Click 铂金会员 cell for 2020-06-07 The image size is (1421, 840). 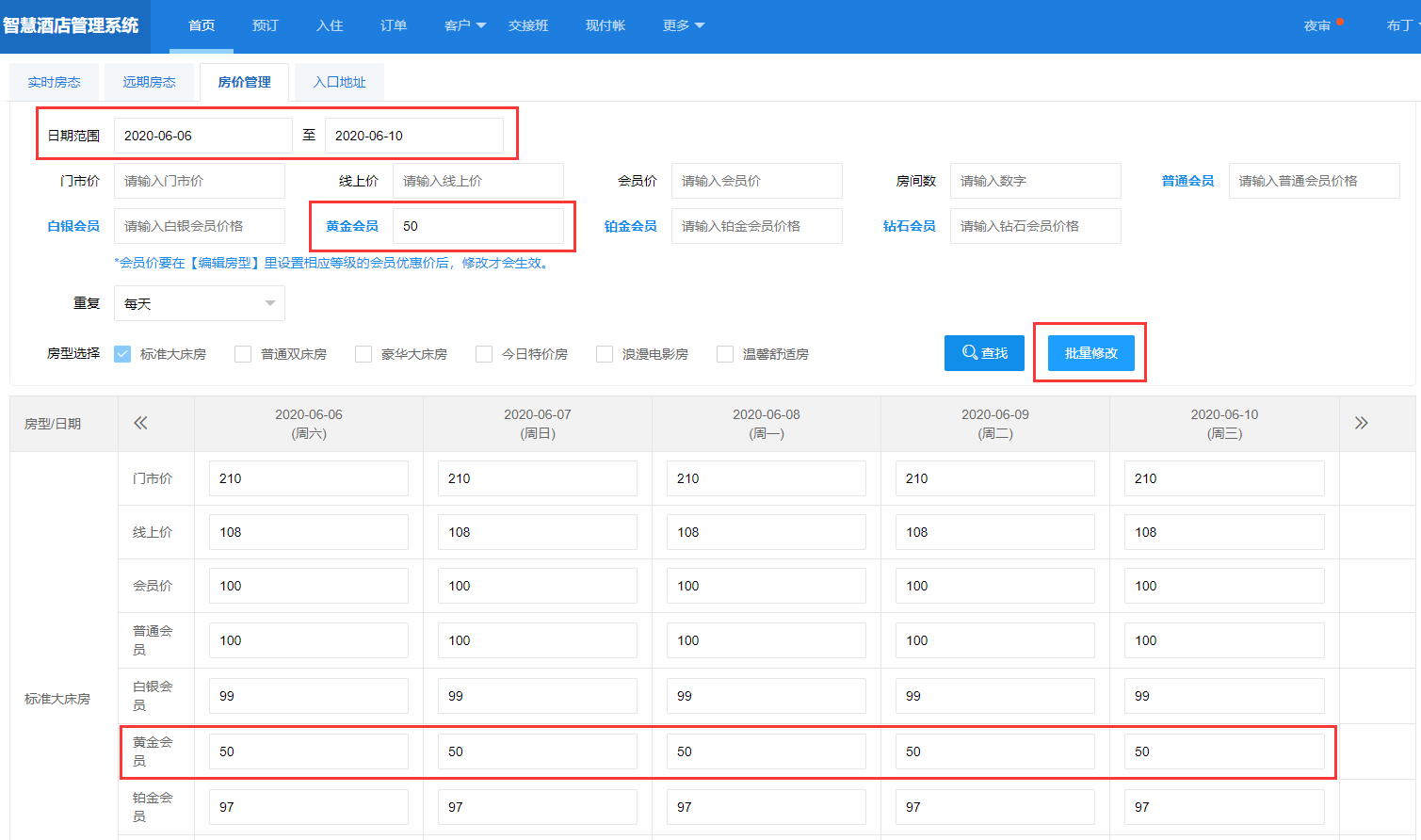(538, 807)
